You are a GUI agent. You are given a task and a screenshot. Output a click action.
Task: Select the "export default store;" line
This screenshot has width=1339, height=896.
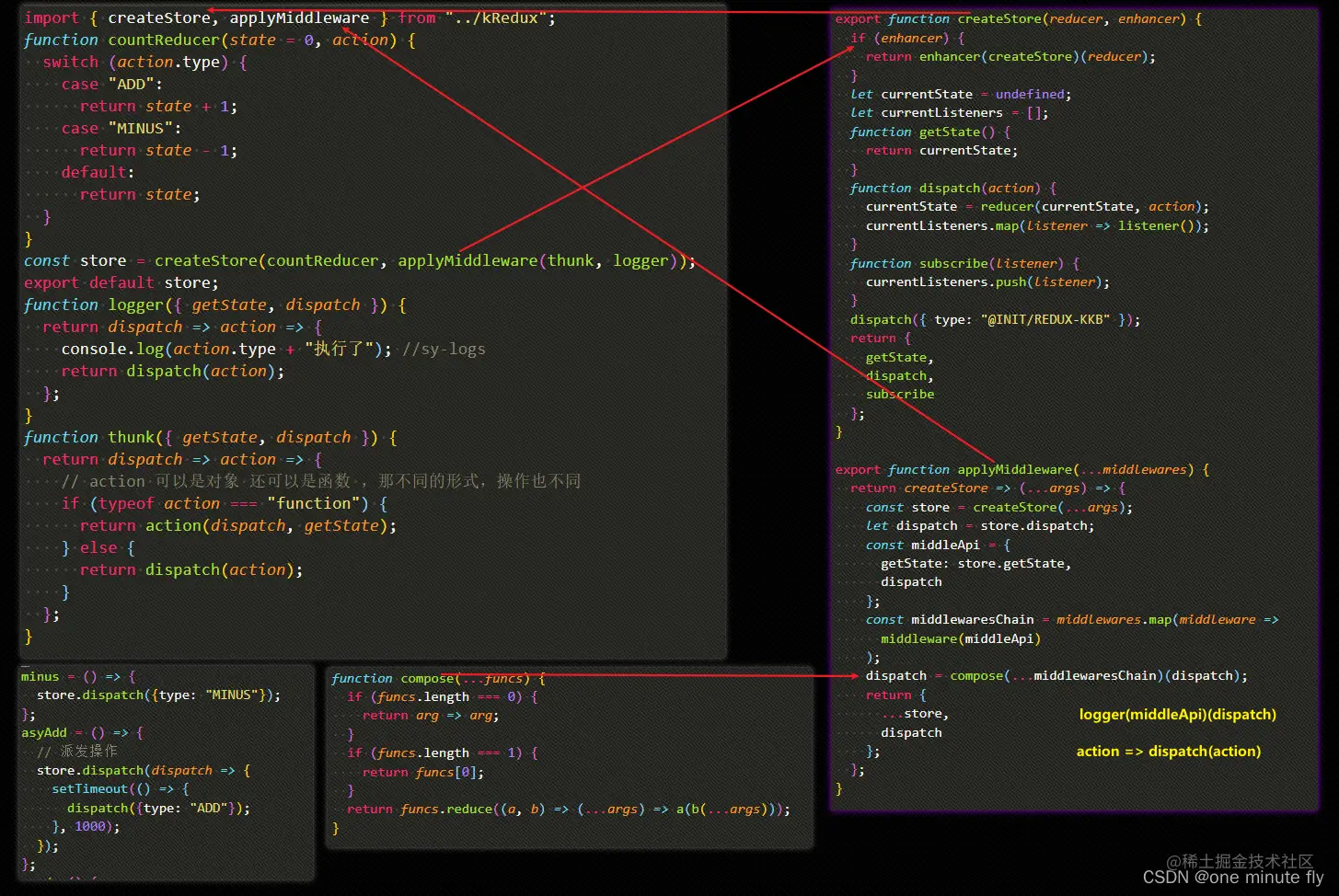click(x=121, y=282)
